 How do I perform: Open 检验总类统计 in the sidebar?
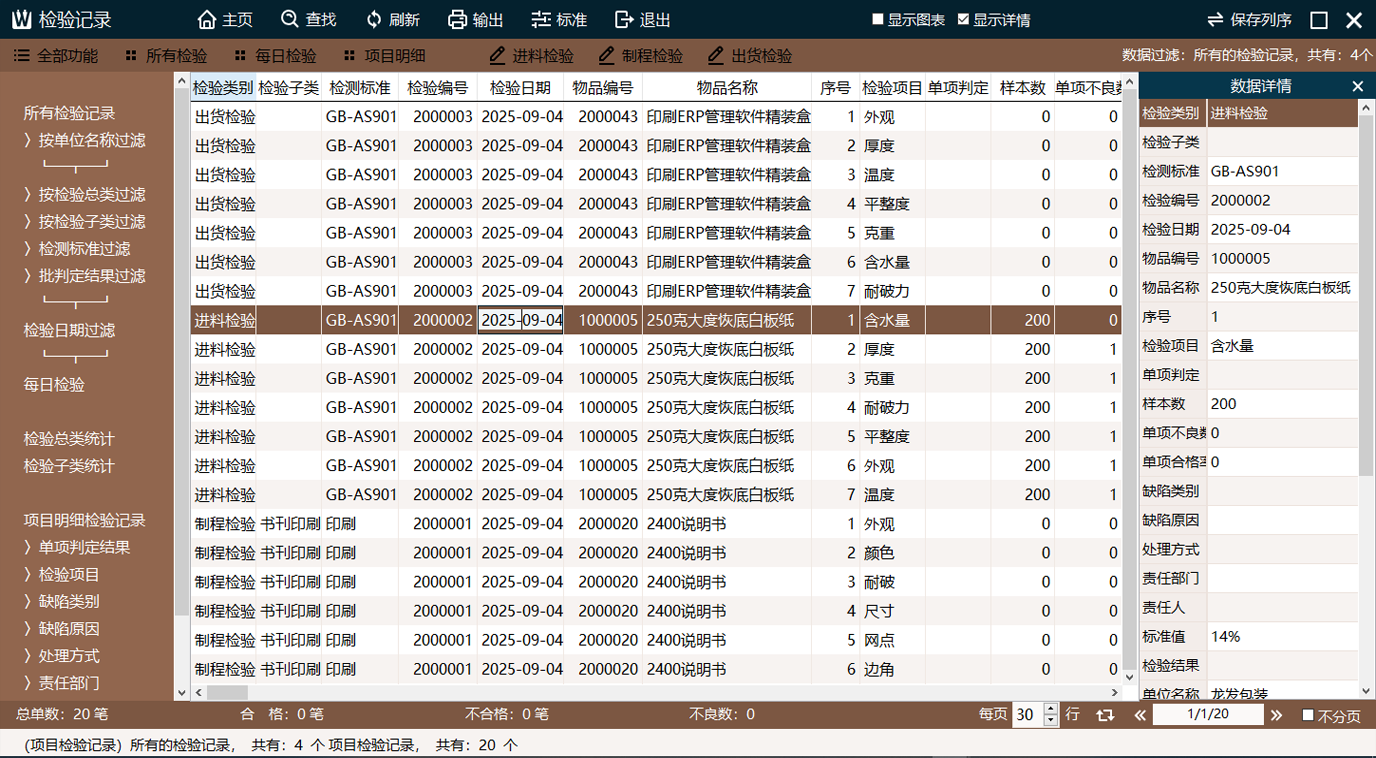click(69, 439)
